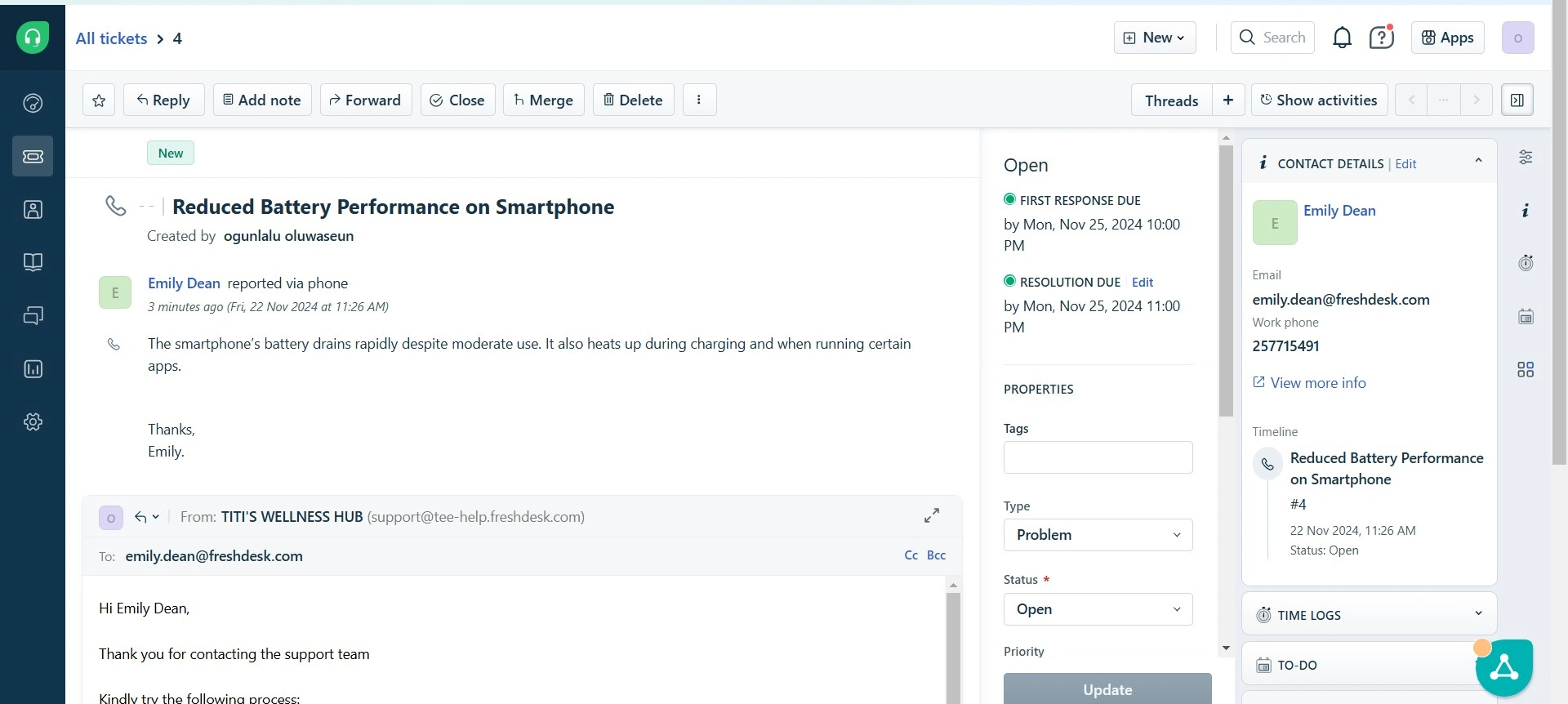The width and height of the screenshot is (1568, 704).
Task: Open the Tickets icon in the left sidebar
Action: [x=33, y=156]
